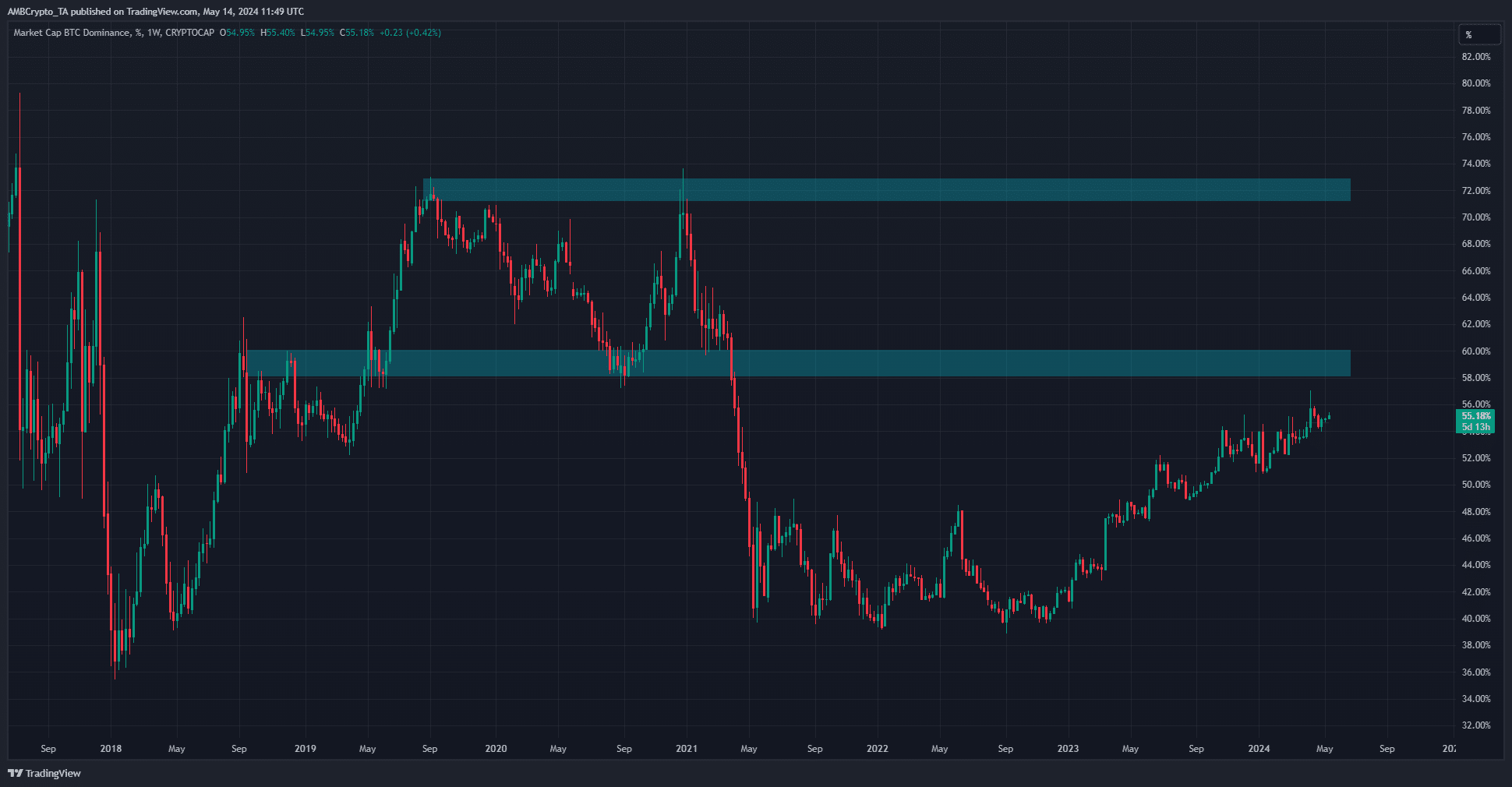Screen dimensions: 1512x787
Task: Click the 38.00% price axis label
Action: [x=1476, y=645]
